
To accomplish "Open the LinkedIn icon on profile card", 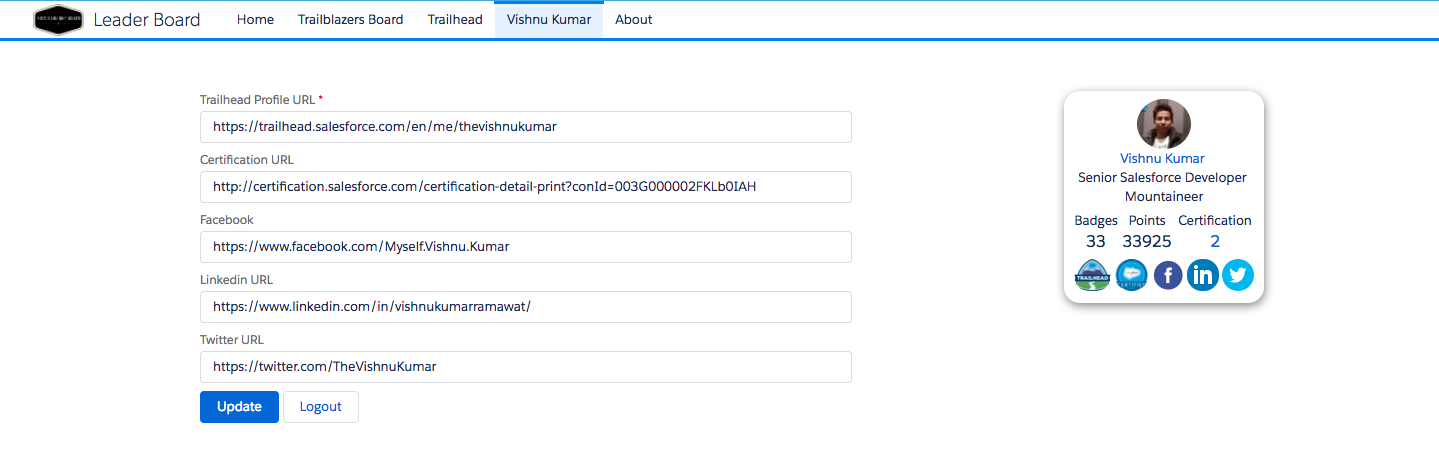I will pyautogui.click(x=1203, y=275).
